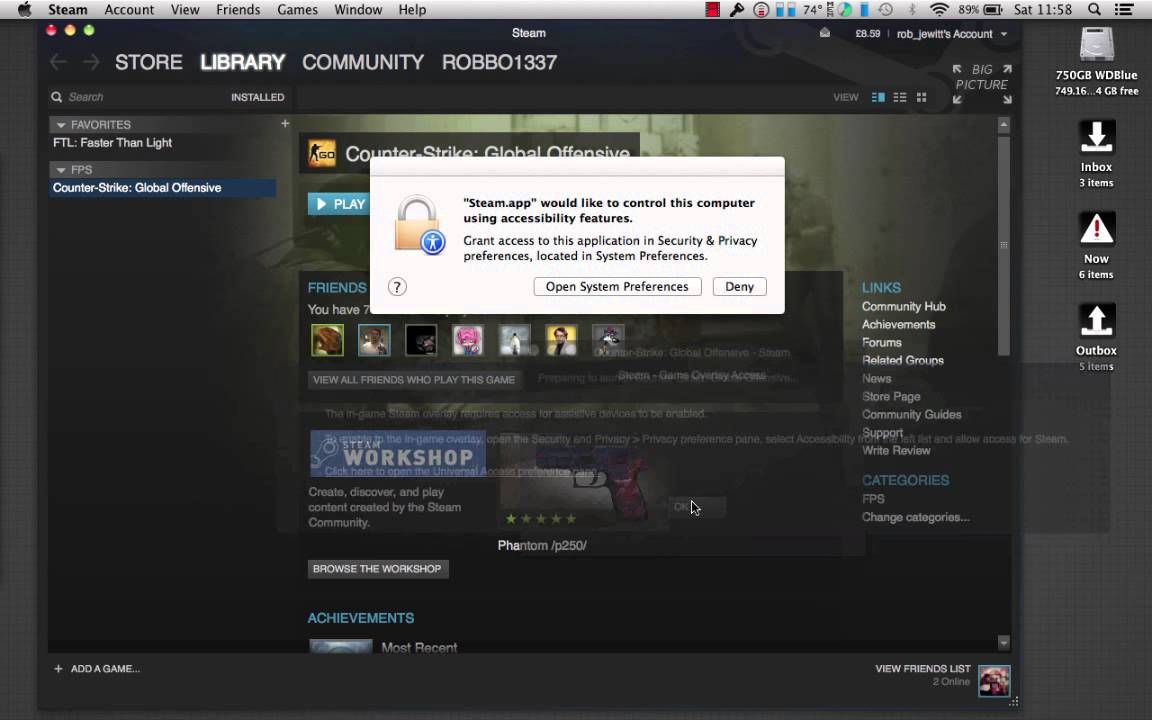Open the help question mark in dialog

click(x=397, y=287)
